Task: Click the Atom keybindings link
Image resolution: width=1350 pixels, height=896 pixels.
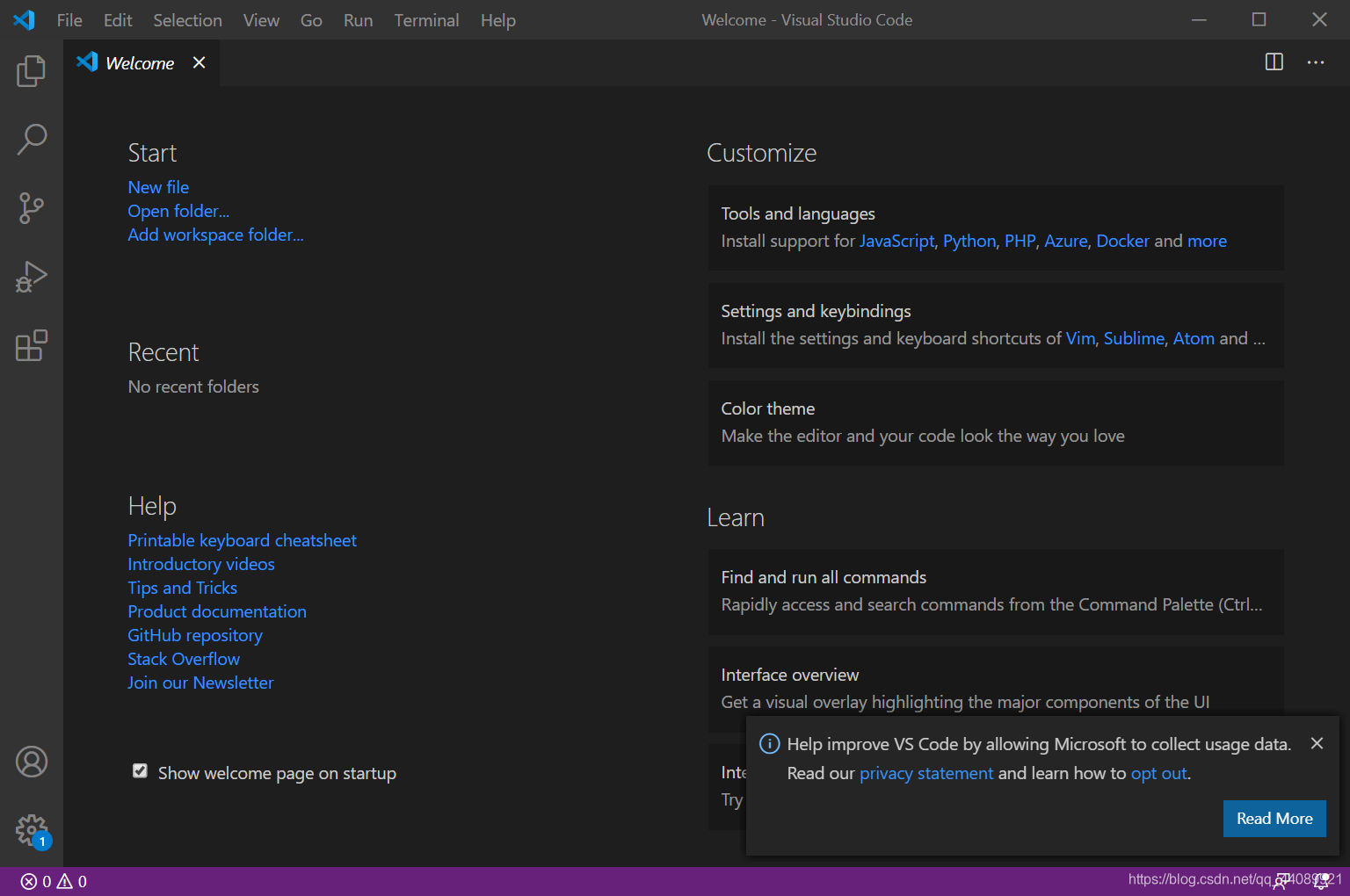Action: (1194, 338)
